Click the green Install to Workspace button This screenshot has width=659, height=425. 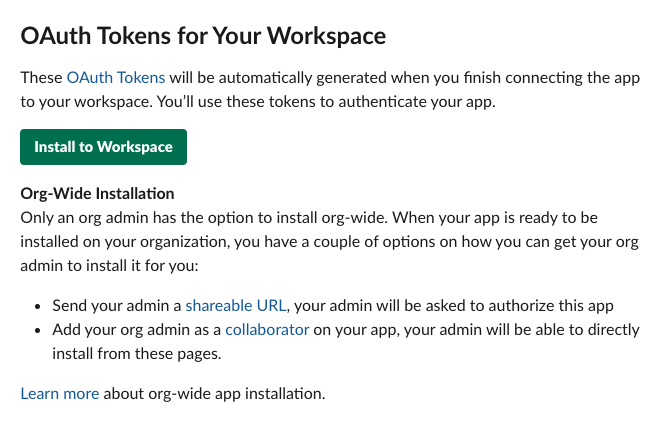(103, 147)
